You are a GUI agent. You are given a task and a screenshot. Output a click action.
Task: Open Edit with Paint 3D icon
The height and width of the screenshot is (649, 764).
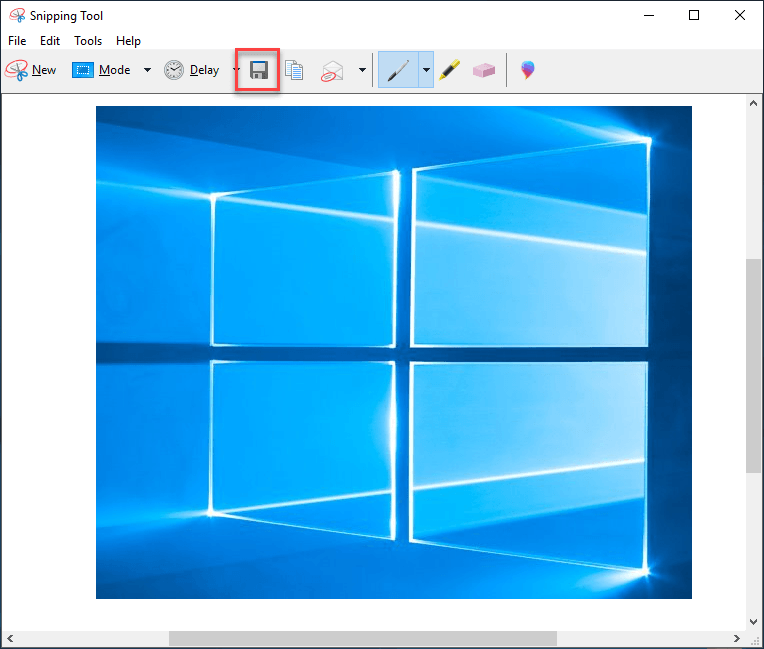[x=527, y=70]
